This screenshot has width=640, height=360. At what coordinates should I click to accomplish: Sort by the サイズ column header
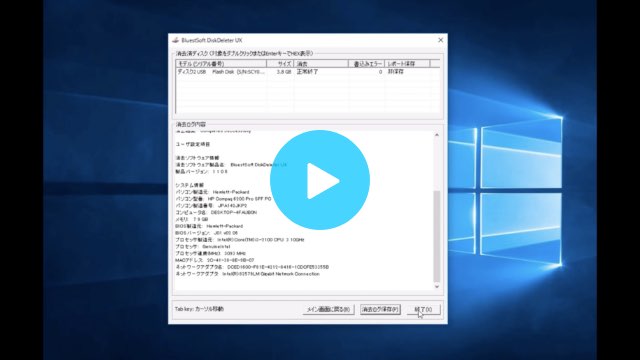point(280,64)
